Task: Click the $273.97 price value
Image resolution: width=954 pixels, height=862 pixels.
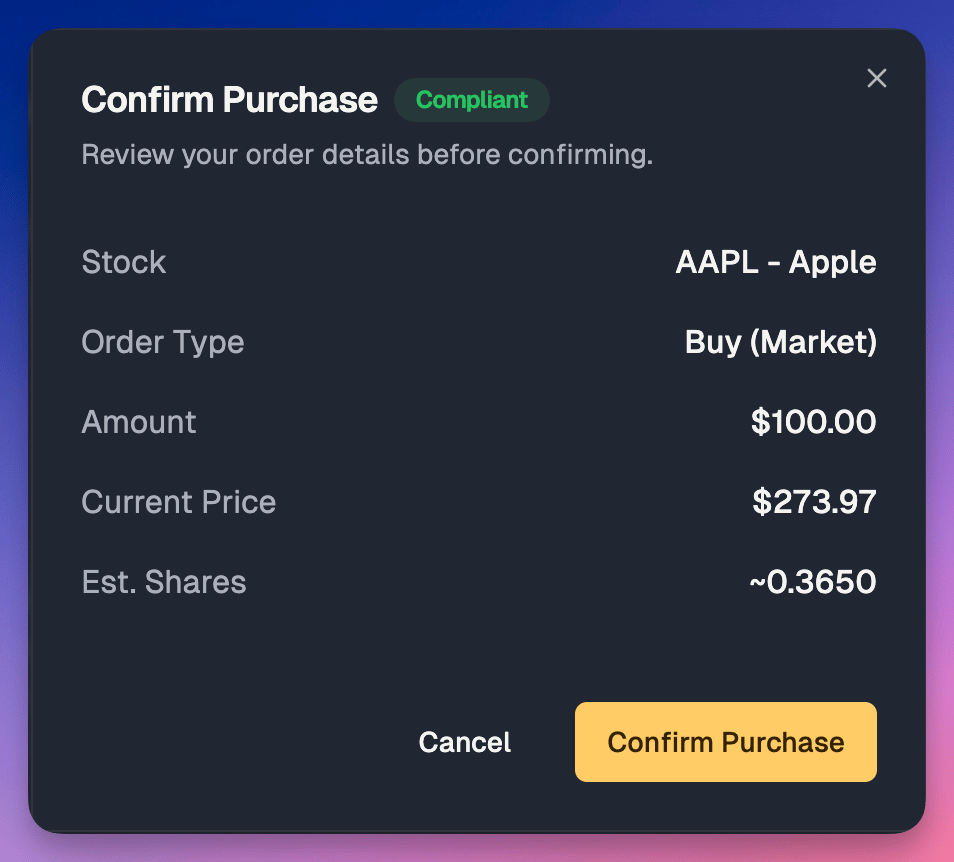Action: 814,502
